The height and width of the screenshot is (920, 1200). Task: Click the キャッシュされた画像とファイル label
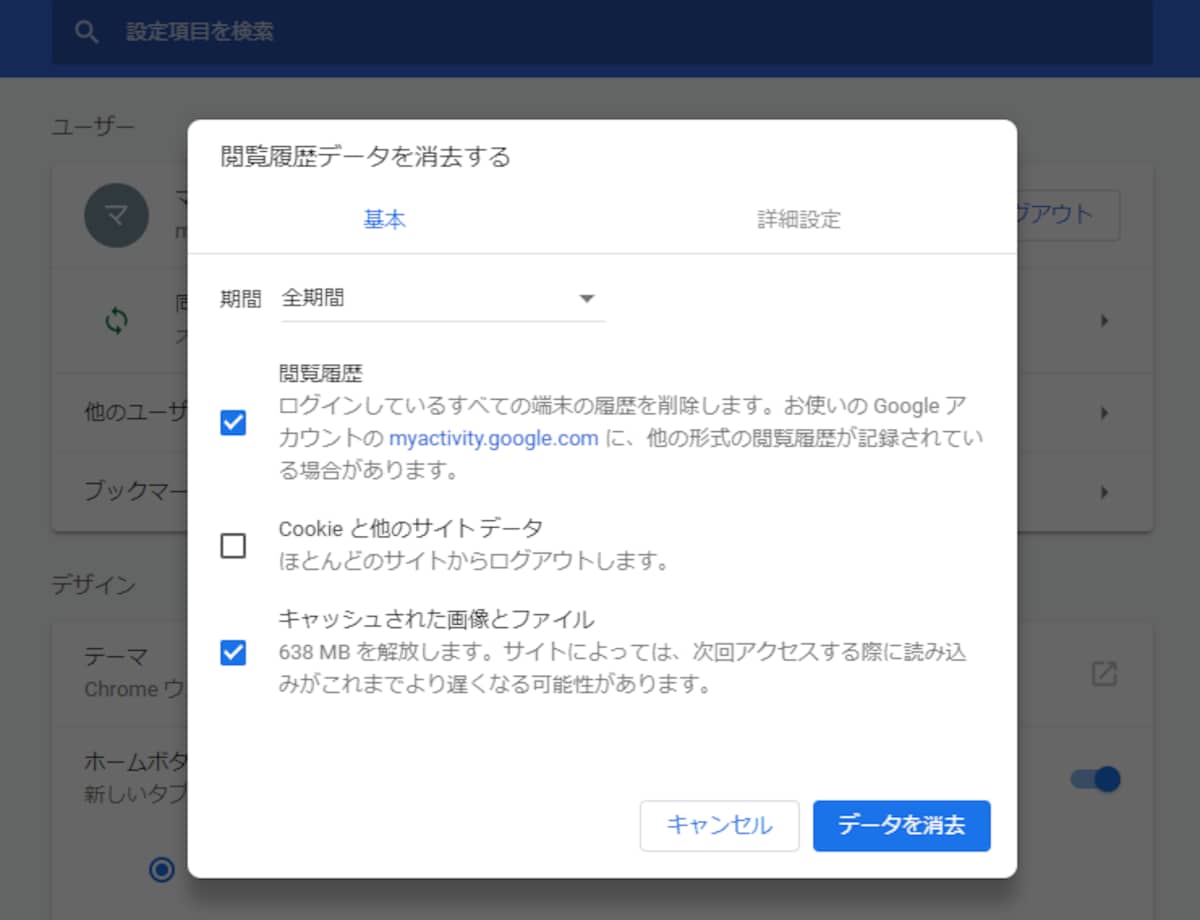click(436, 618)
